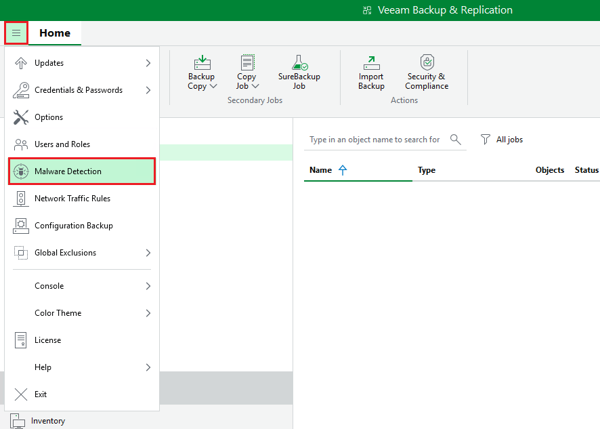Sort by the Objects column header
Image resolution: width=600 pixels, height=429 pixels.
(x=549, y=170)
